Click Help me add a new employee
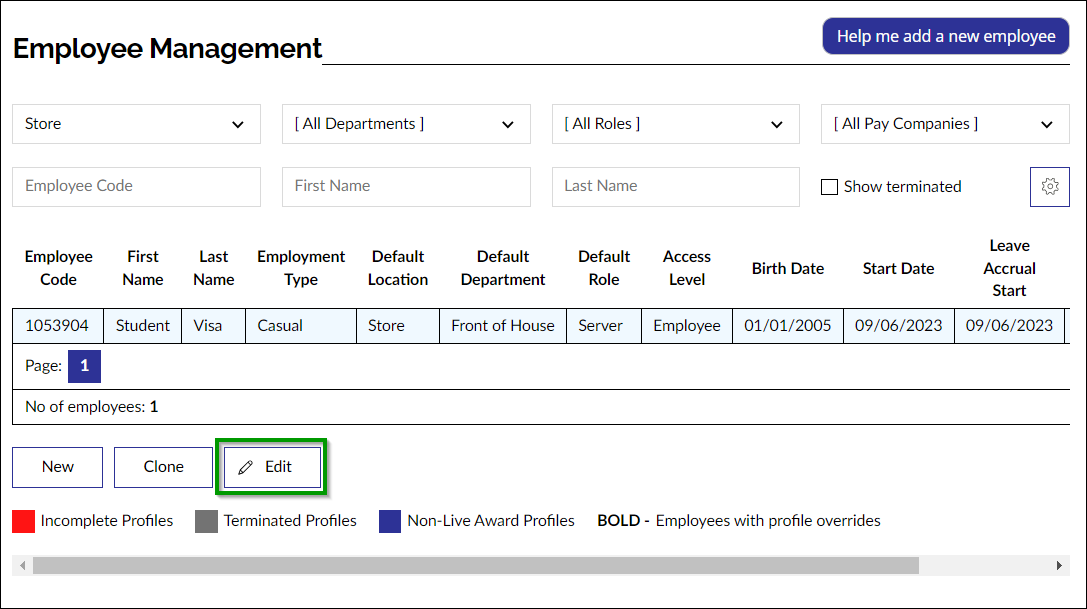Screen dimensions: 1087x609 point(945,35)
